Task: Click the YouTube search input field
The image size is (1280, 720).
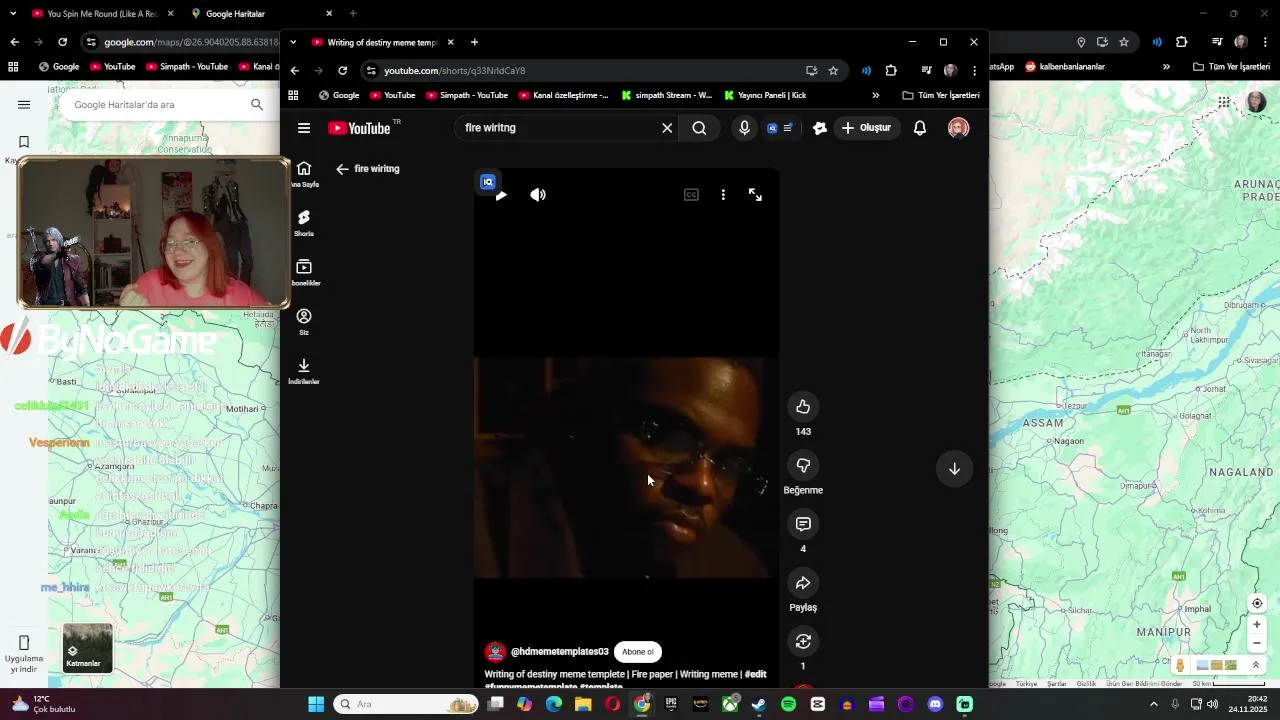Action: tap(558, 128)
